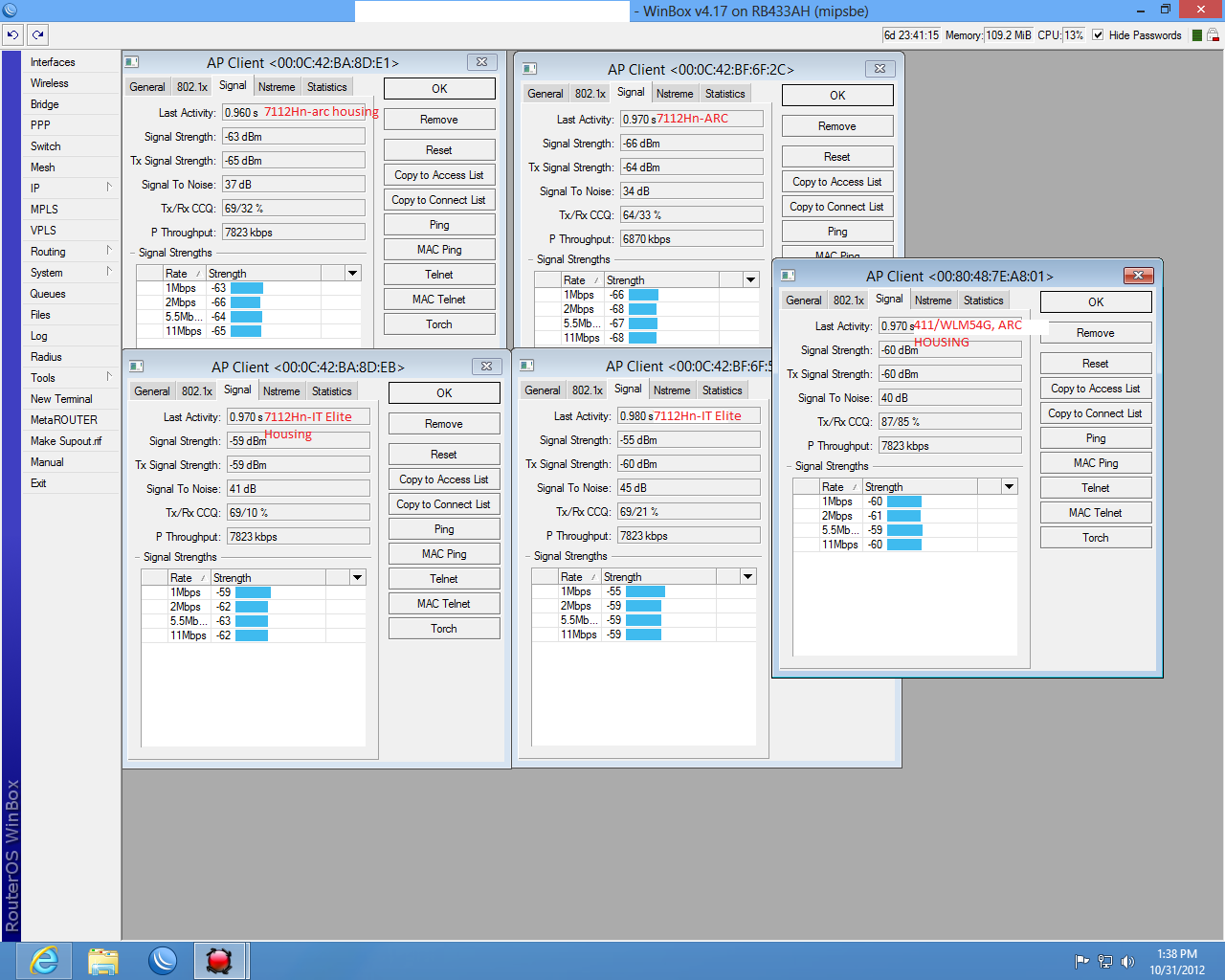1225x980 pixels.
Task: Open File Explorer from the taskbar
Action: [102, 960]
